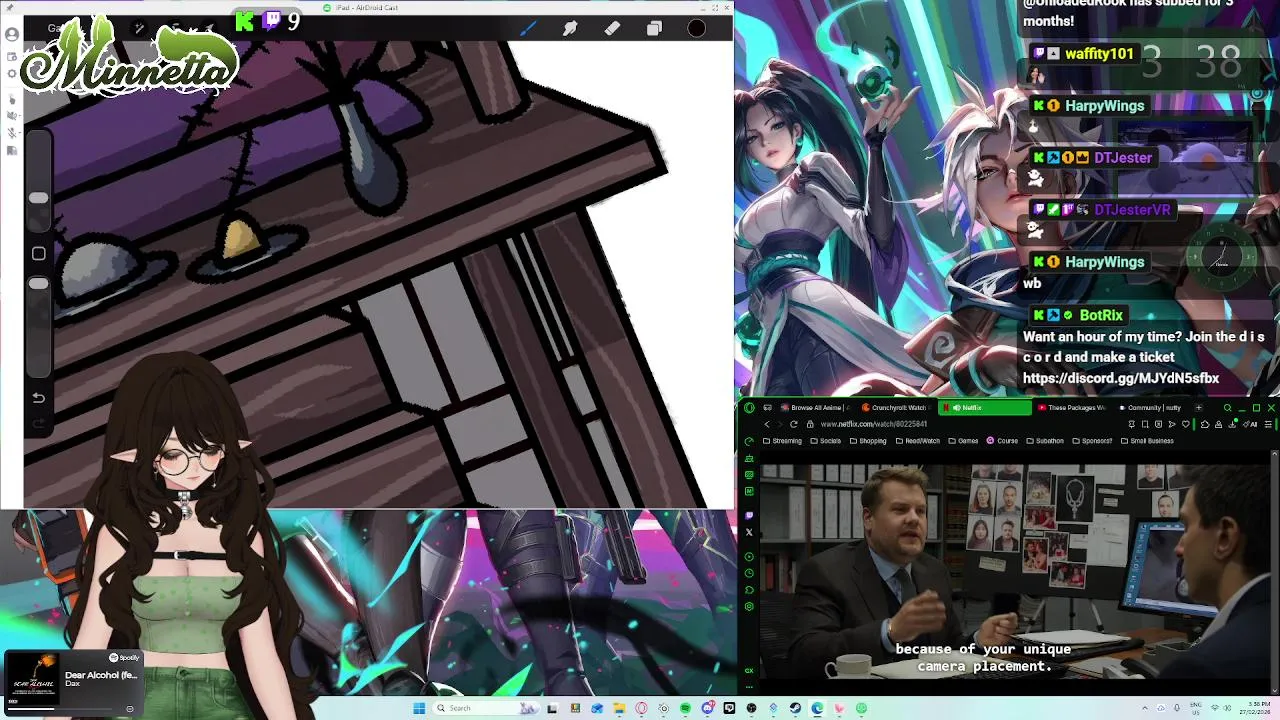1280x720 pixels.
Task: Click the waffity101 username in chat
Action: (x=1099, y=54)
